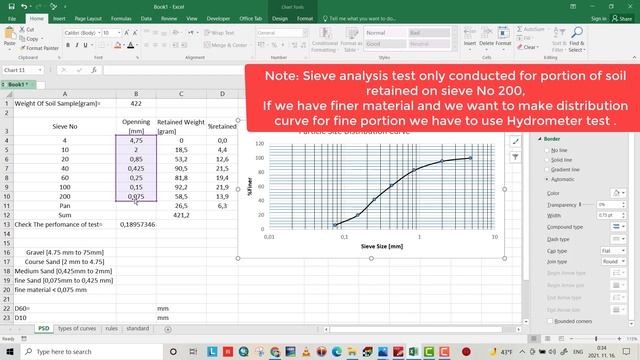Switch to 'types of curves' sheet tab
The height and width of the screenshot is (360, 640).
pyautogui.click(x=77, y=329)
